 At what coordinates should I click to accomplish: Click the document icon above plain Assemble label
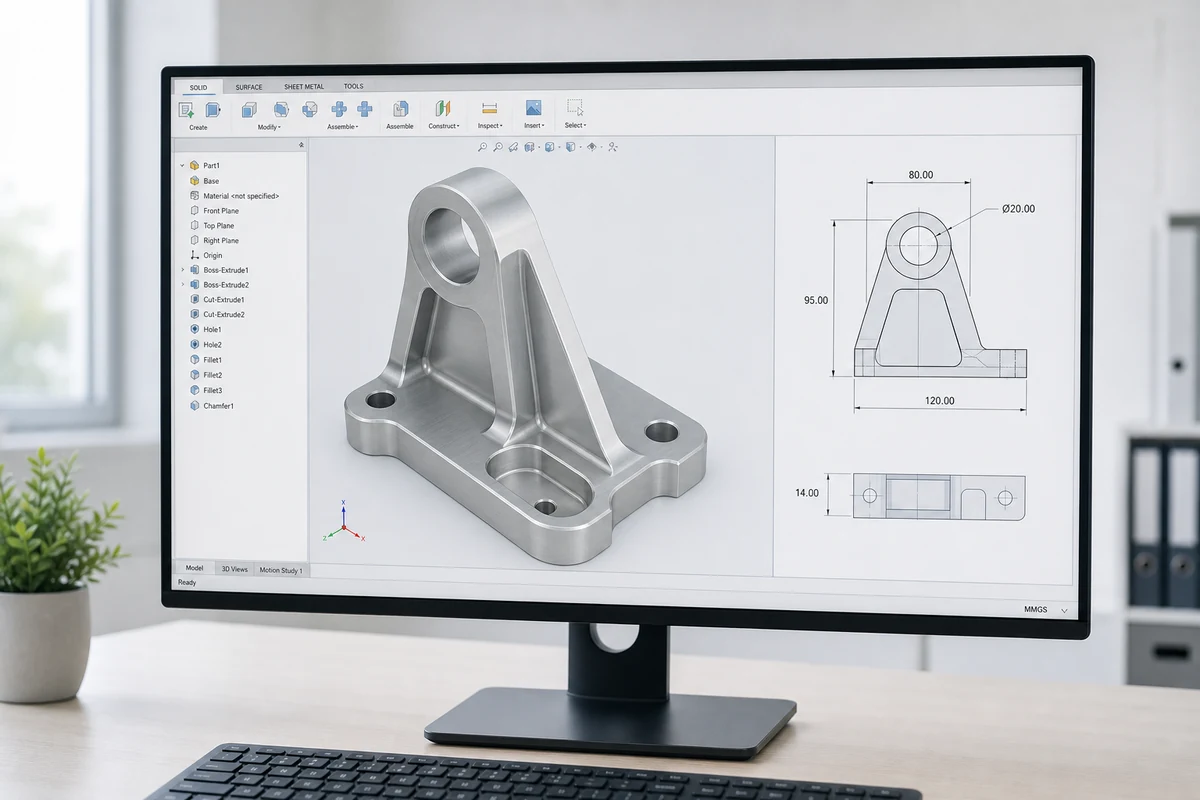(400, 109)
